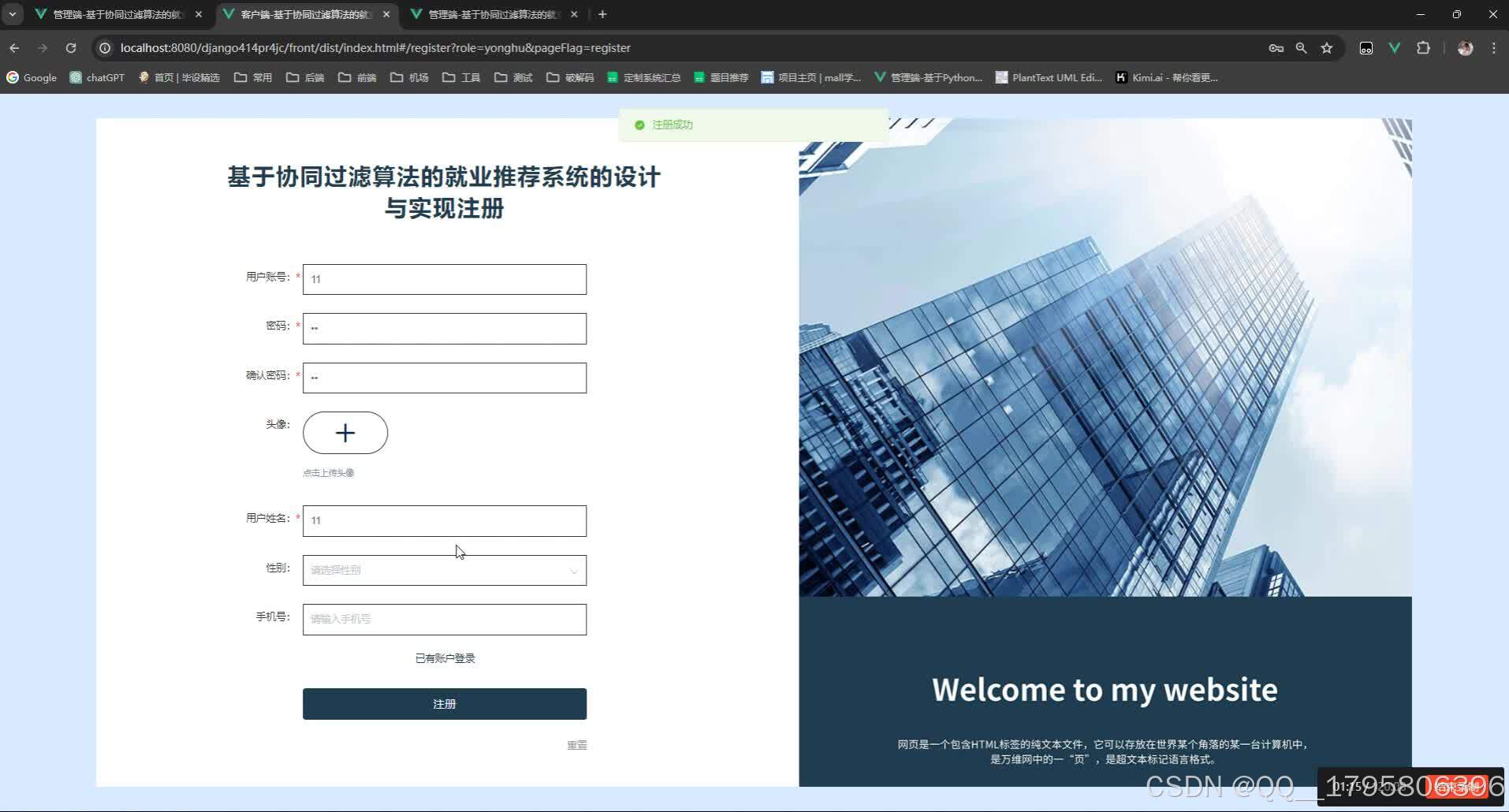This screenshot has height=812, width=1509.
Task: Click the 重置 reset link
Action: coord(577,745)
